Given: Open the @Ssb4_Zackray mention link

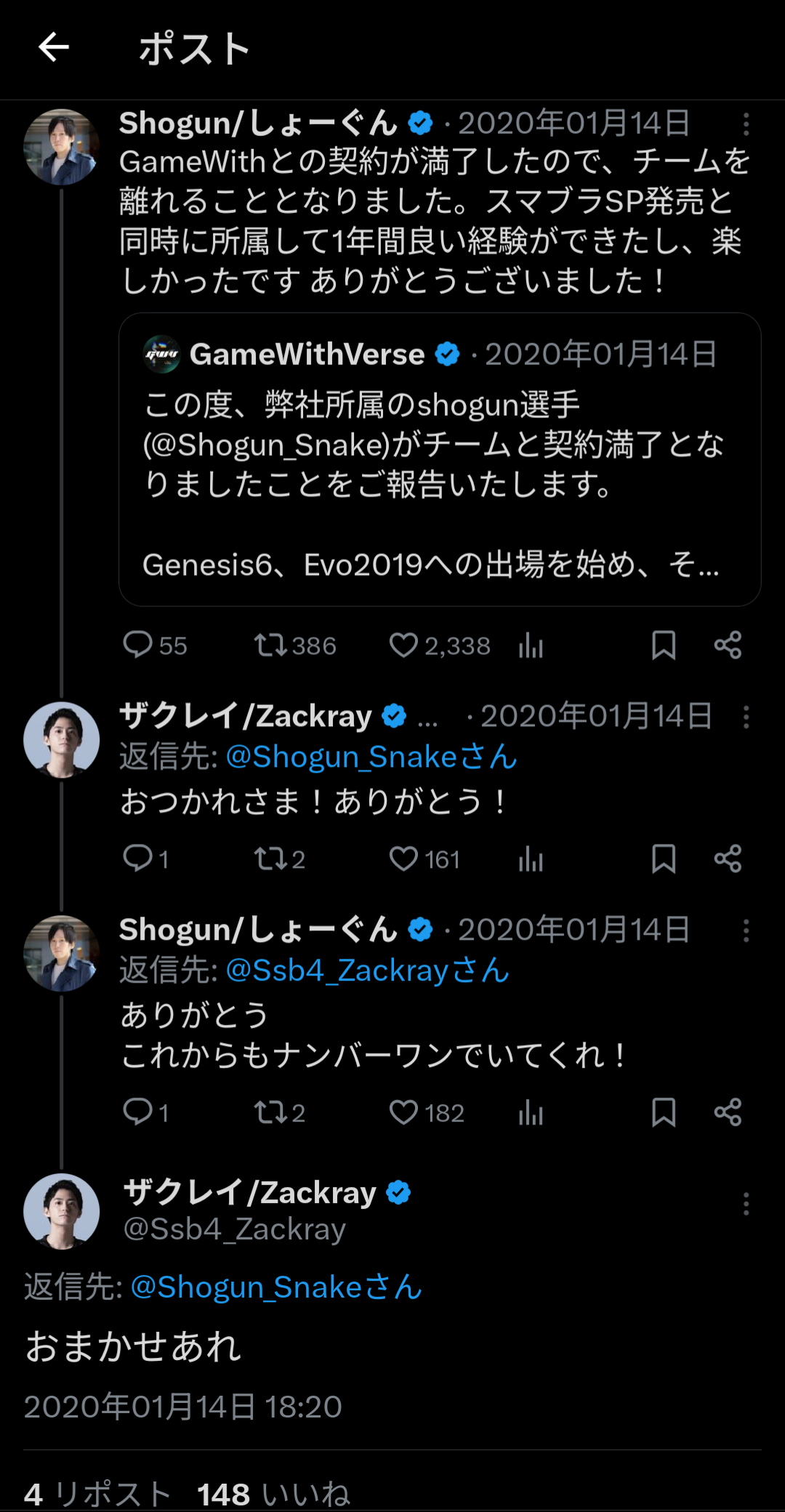Looking at the screenshot, I should click(x=368, y=970).
